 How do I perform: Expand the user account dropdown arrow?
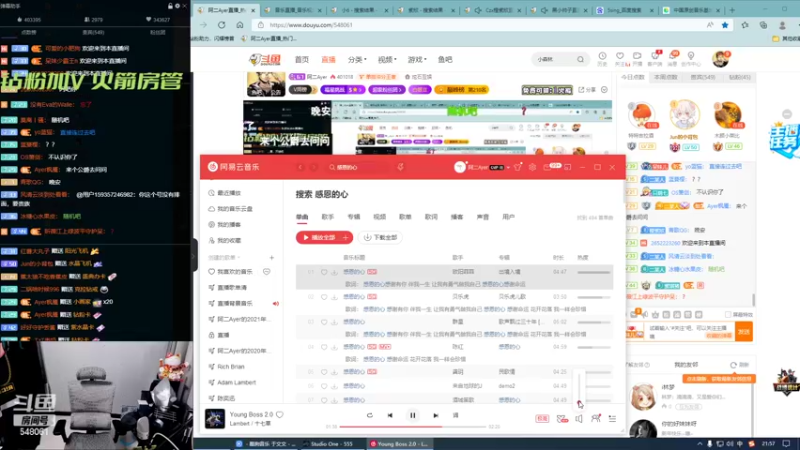click(508, 168)
